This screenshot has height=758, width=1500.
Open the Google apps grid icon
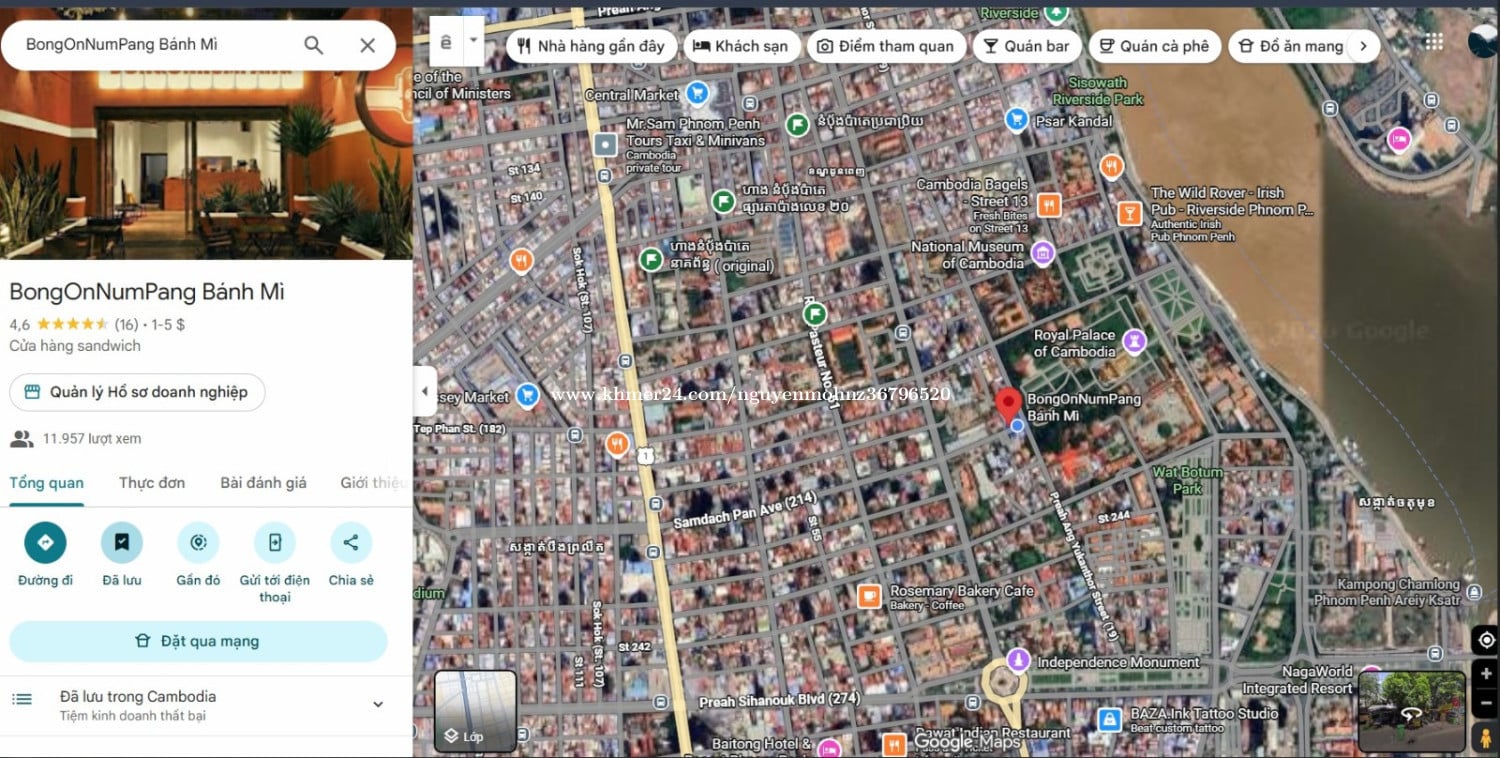point(1434,41)
